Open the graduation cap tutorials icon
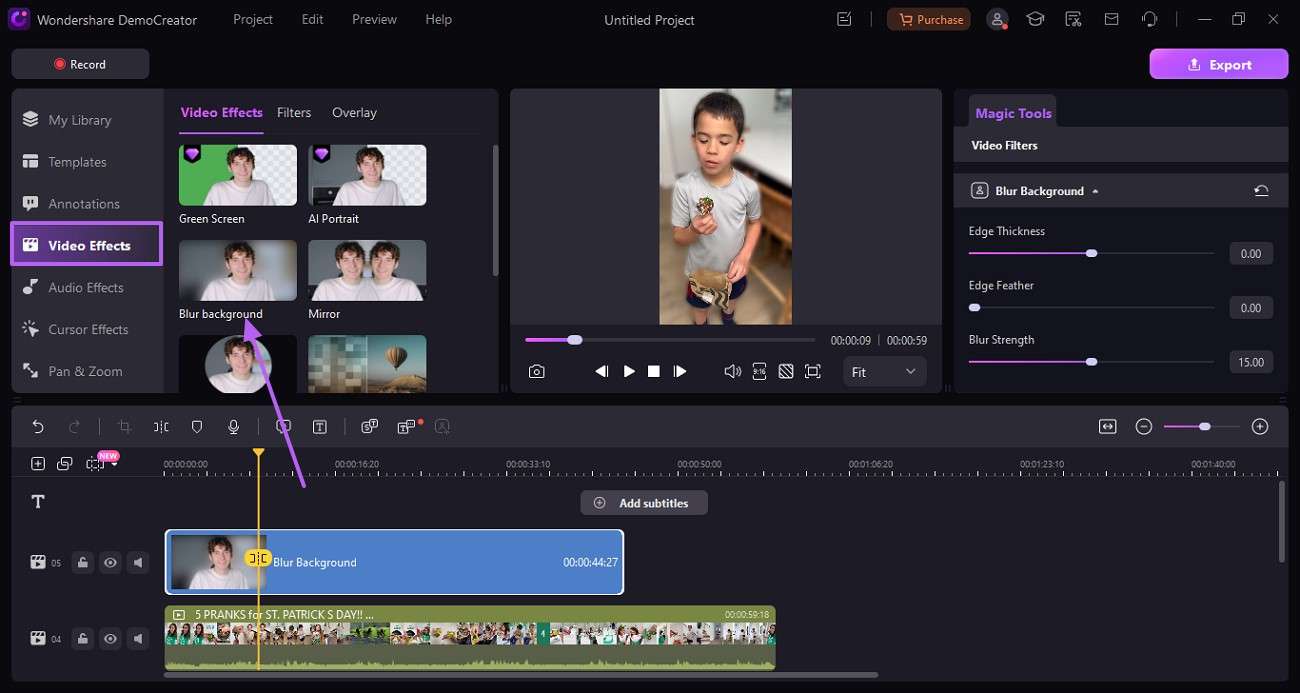Image resolution: width=1300 pixels, height=693 pixels. click(x=1035, y=19)
